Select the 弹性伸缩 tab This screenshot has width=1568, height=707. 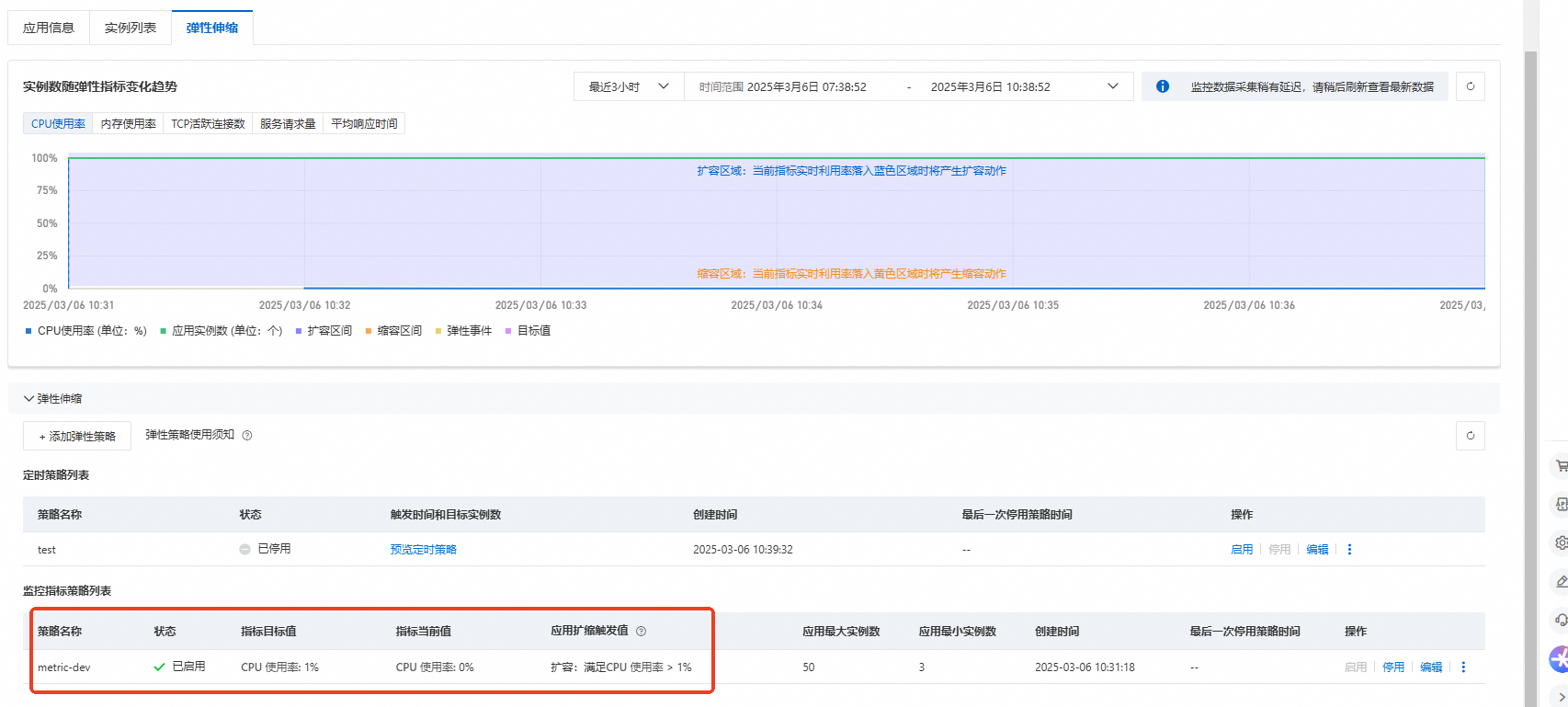(212, 28)
